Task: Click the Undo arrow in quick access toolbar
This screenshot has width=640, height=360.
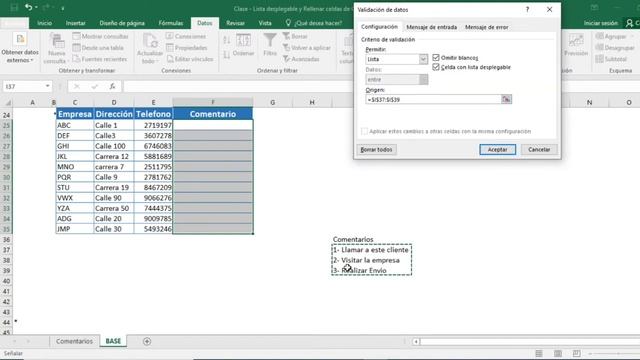Action: point(28,7)
